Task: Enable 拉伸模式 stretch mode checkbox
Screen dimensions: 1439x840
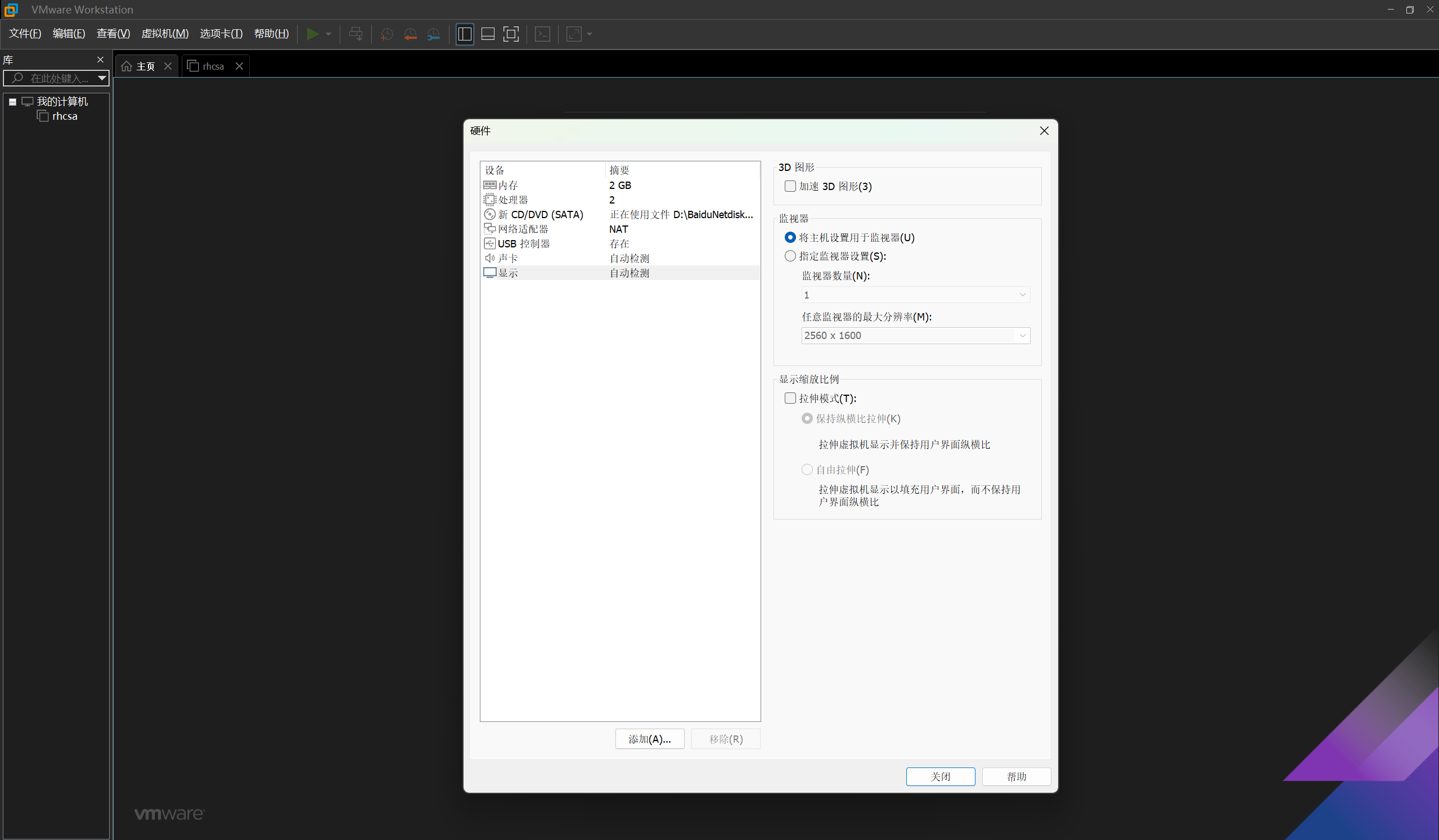Action: point(790,398)
